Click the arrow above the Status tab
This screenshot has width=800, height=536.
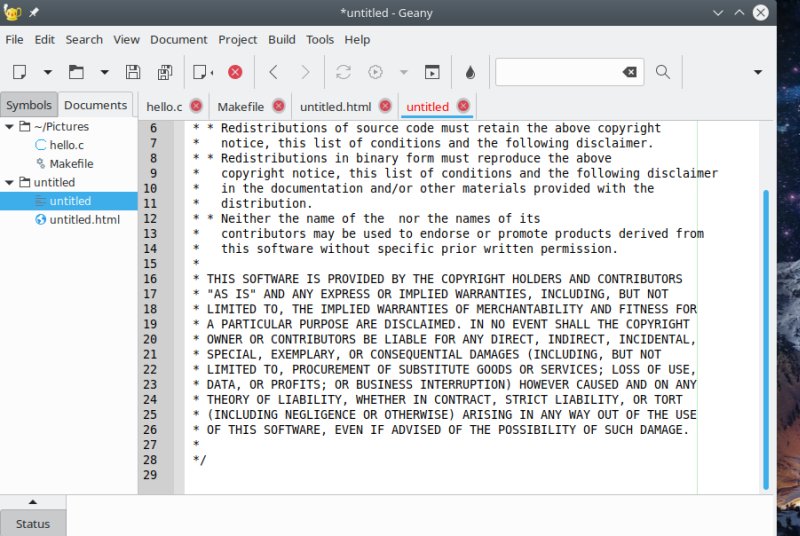coord(33,502)
